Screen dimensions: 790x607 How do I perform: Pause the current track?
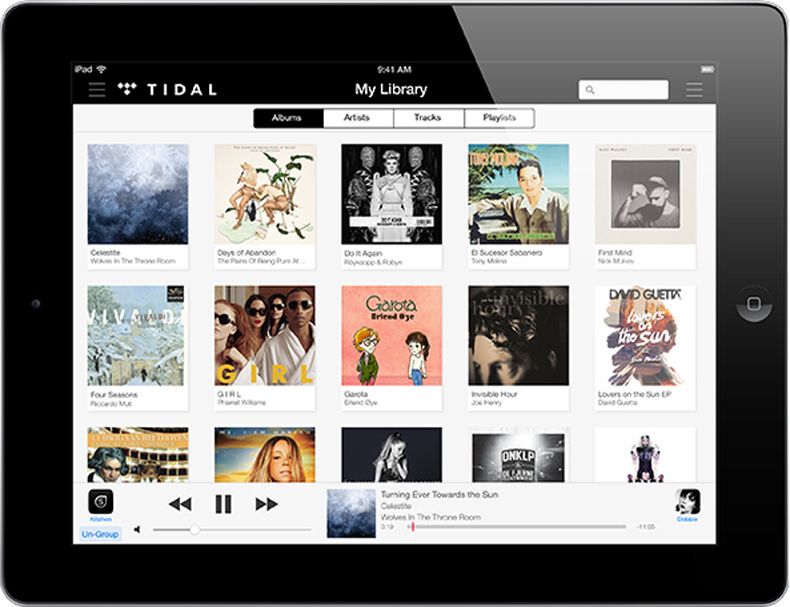click(x=223, y=504)
